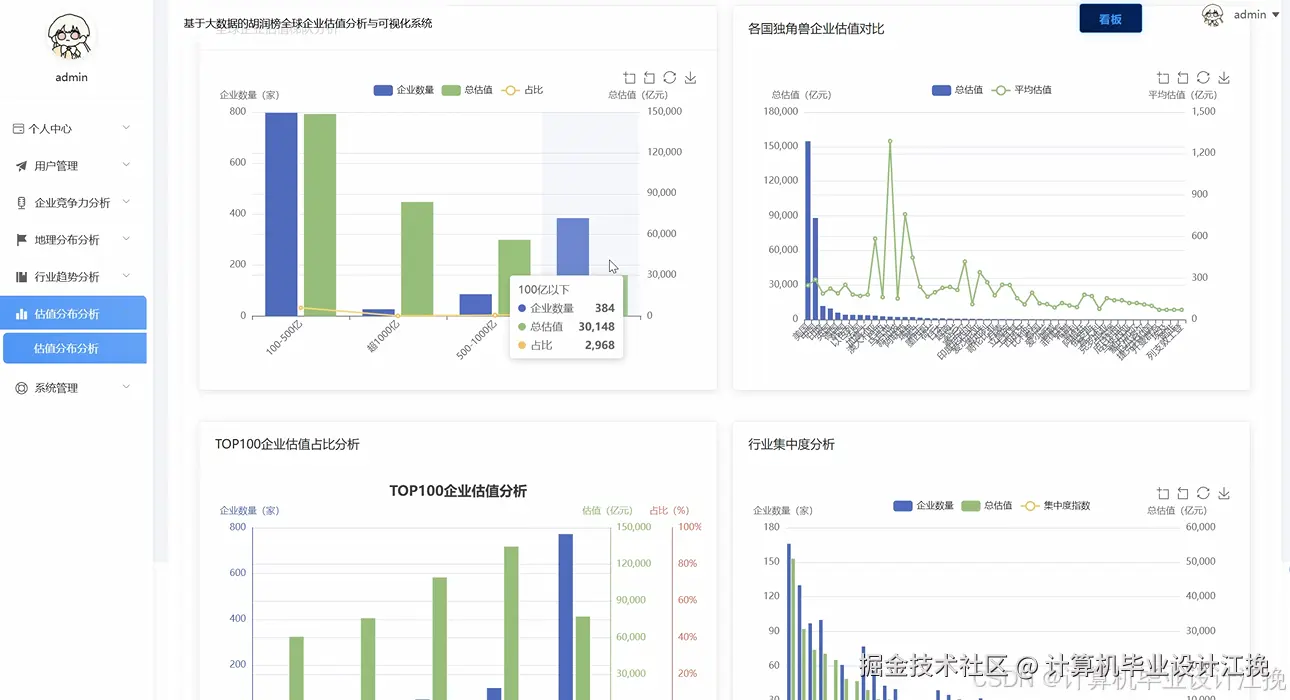Select 估值分布分析 submenu item
The height and width of the screenshot is (700, 1290).
pyautogui.click(x=75, y=348)
